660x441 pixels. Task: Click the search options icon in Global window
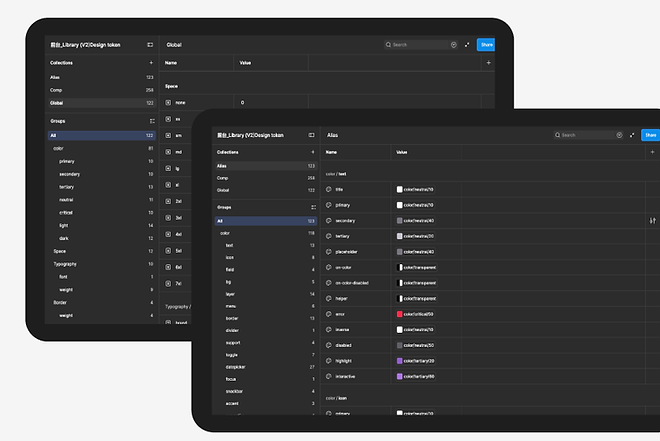(453, 45)
